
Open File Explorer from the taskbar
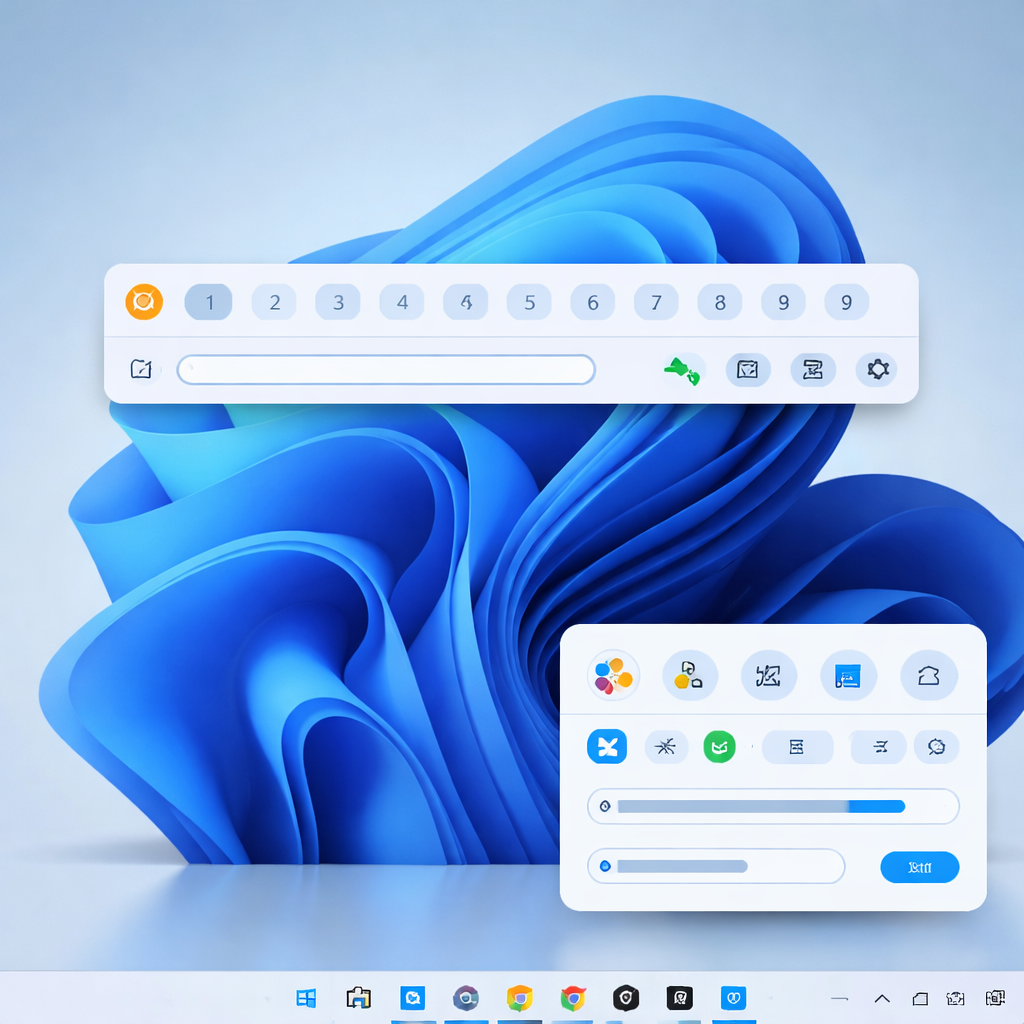click(x=358, y=998)
